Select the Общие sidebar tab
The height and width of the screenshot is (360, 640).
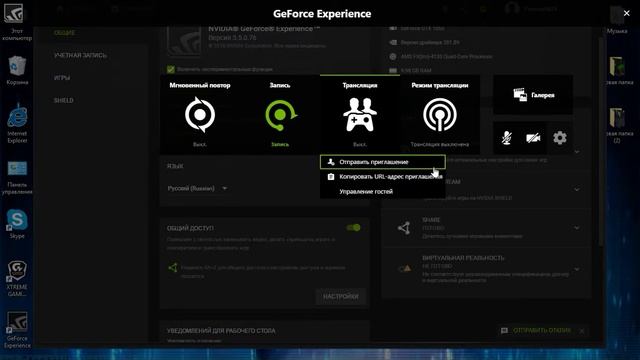click(64, 33)
